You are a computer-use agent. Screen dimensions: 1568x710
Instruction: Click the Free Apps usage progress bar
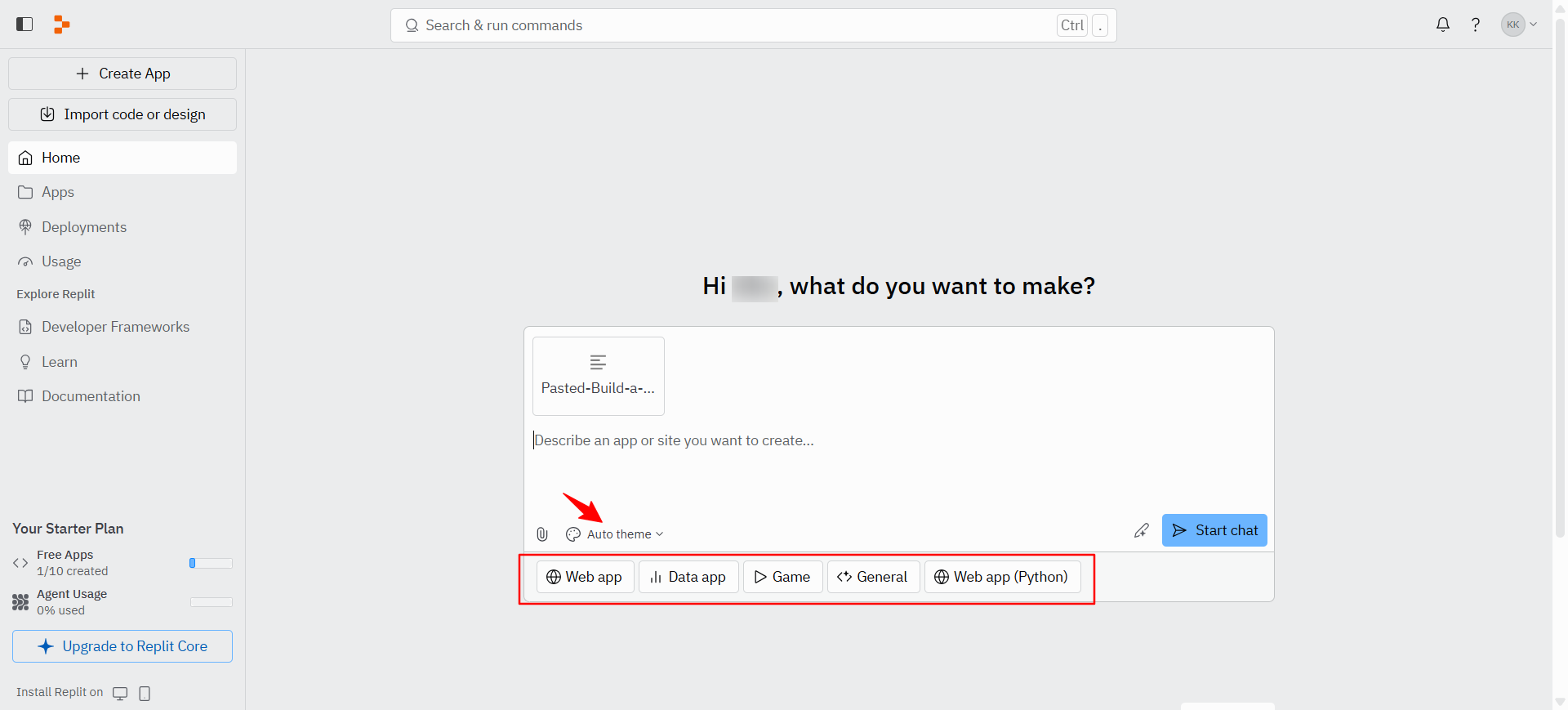[x=211, y=563]
